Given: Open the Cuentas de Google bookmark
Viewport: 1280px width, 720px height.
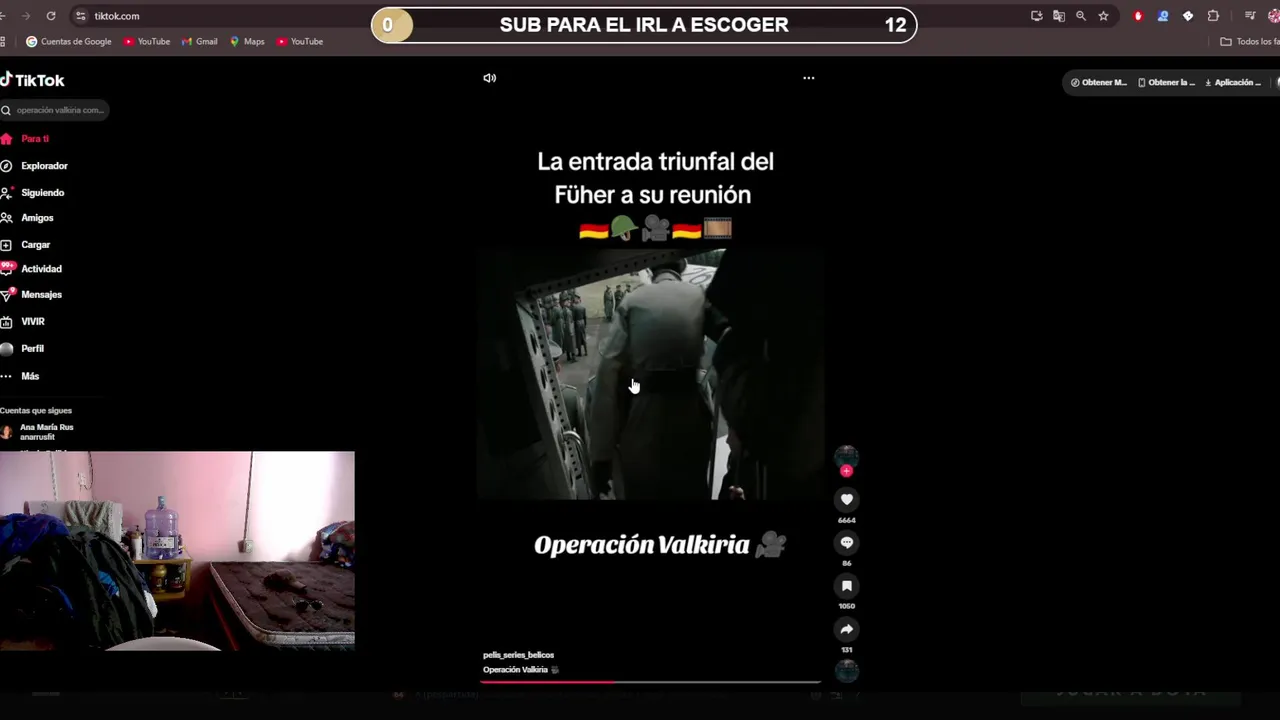Looking at the screenshot, I should tap(69, 42).
